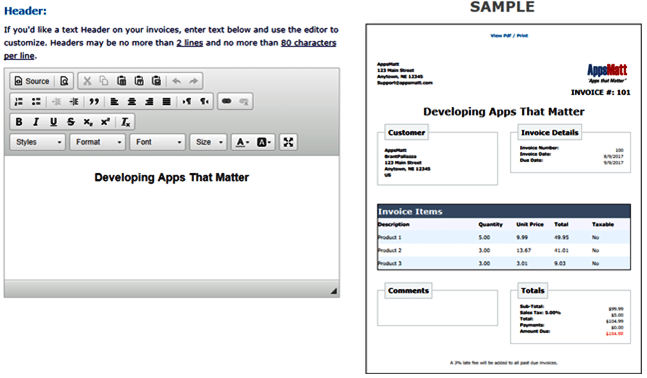Insert a numbered list
The image size is (647, 378).
tap(19, 101)
